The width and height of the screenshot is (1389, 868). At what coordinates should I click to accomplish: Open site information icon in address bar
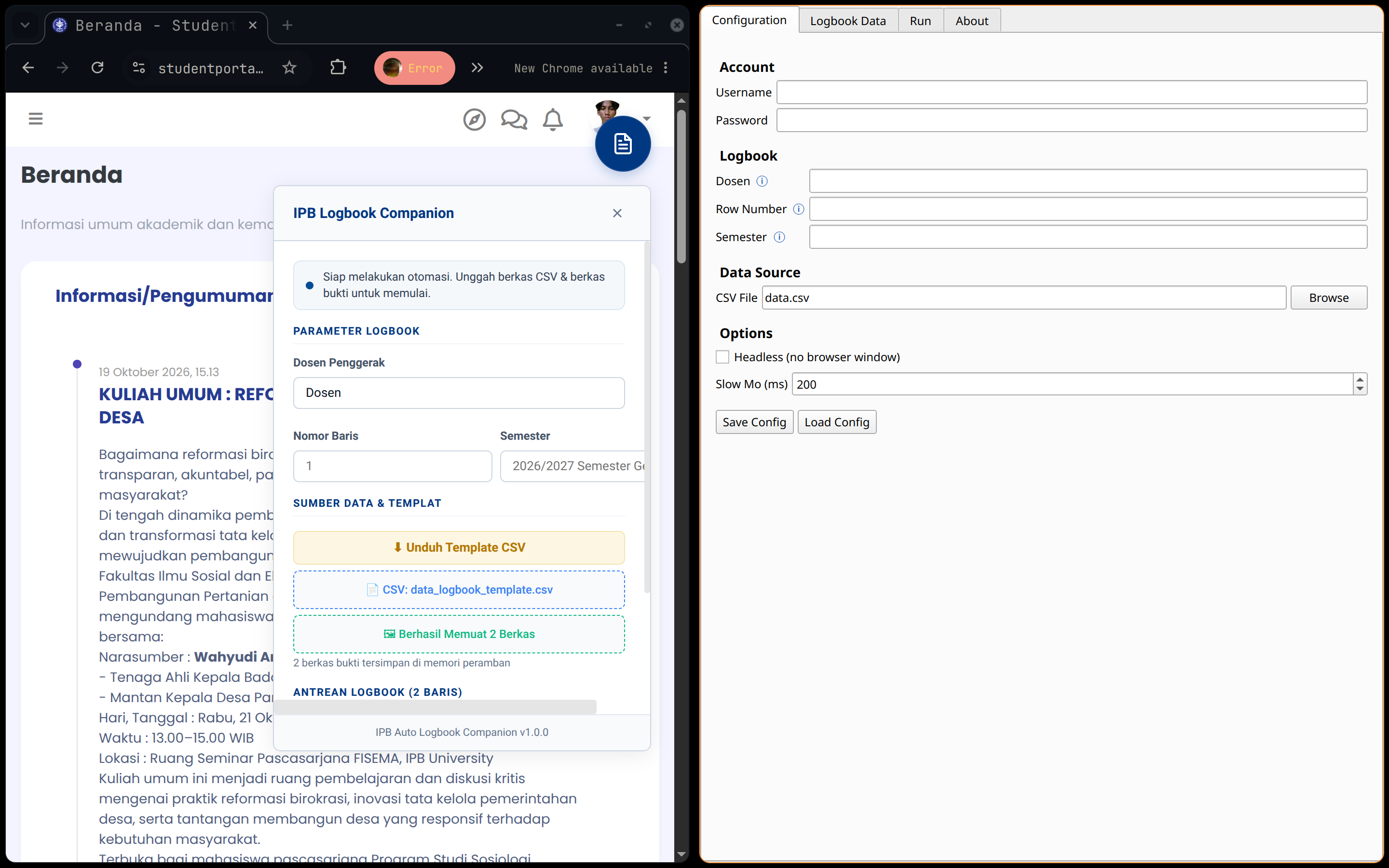[139, 68]
